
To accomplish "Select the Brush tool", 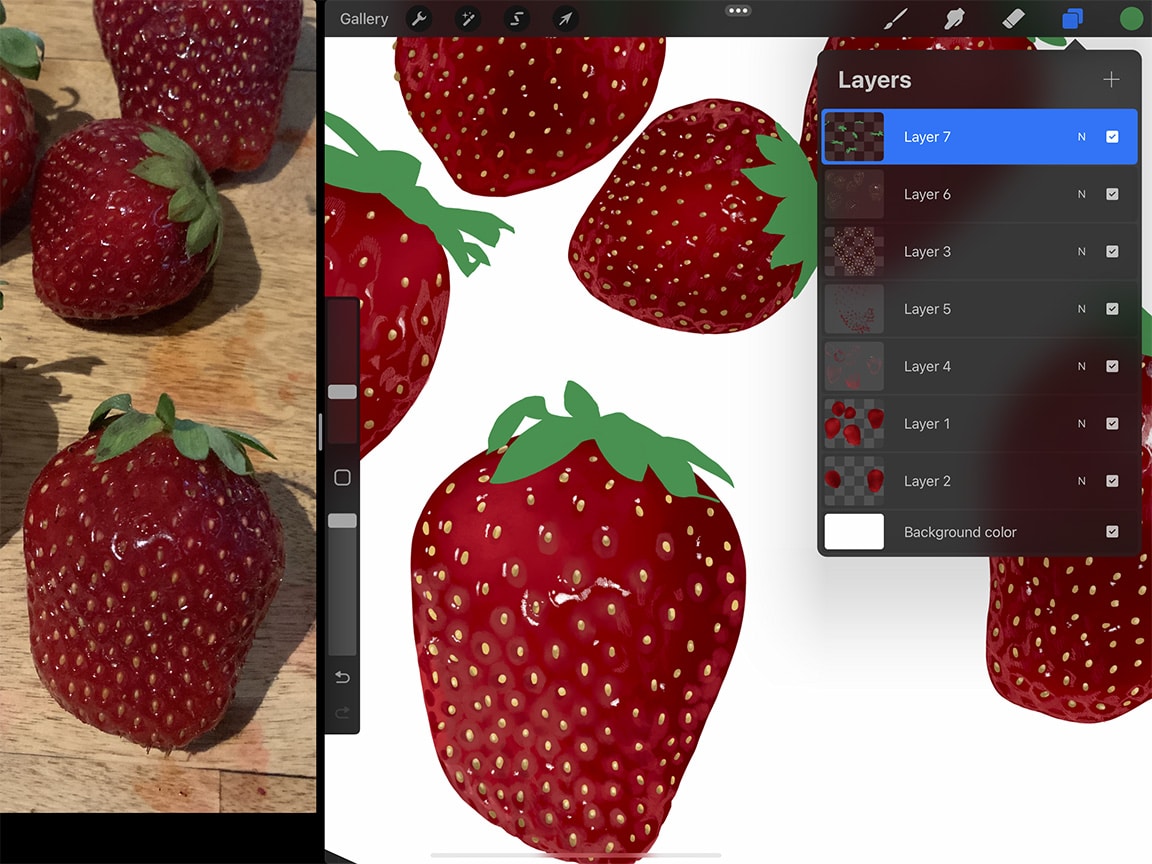I will point(895,17).
